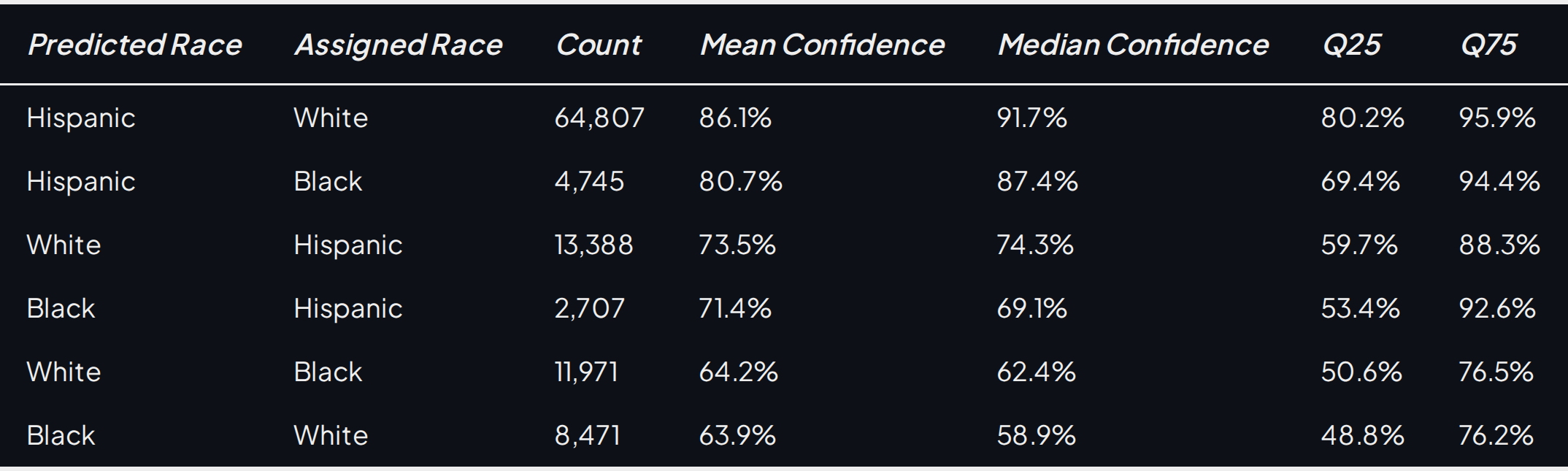Viewport: 1568px width, 471px height.
Task: Select the 13,388 count value
Action: pyautogui.click(x=594, y=245)
